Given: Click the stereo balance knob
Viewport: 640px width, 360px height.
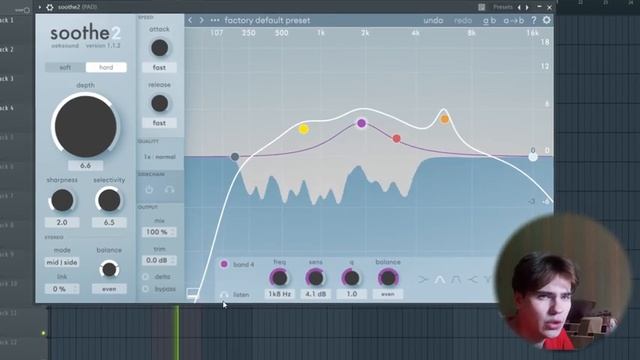Looking at the screenshot, I should click(x=109, y=269).
